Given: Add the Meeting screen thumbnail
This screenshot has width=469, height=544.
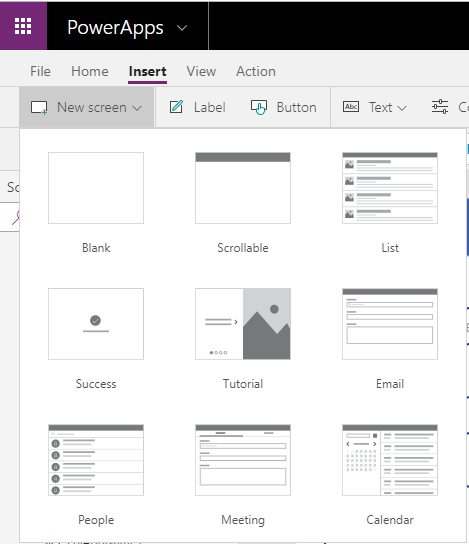Looking at the screenshot, I should [x=243, y=460].
